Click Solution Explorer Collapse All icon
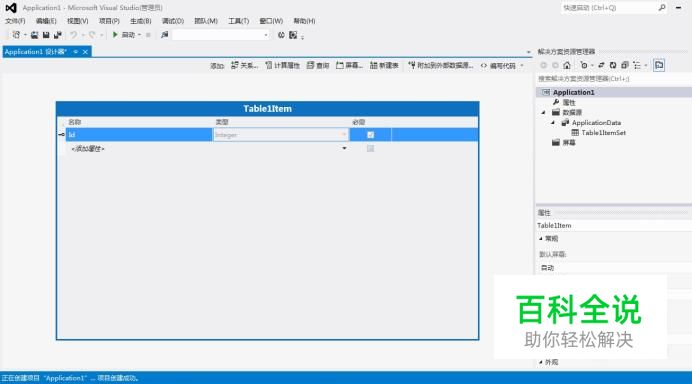 click(x=625, y=65)
